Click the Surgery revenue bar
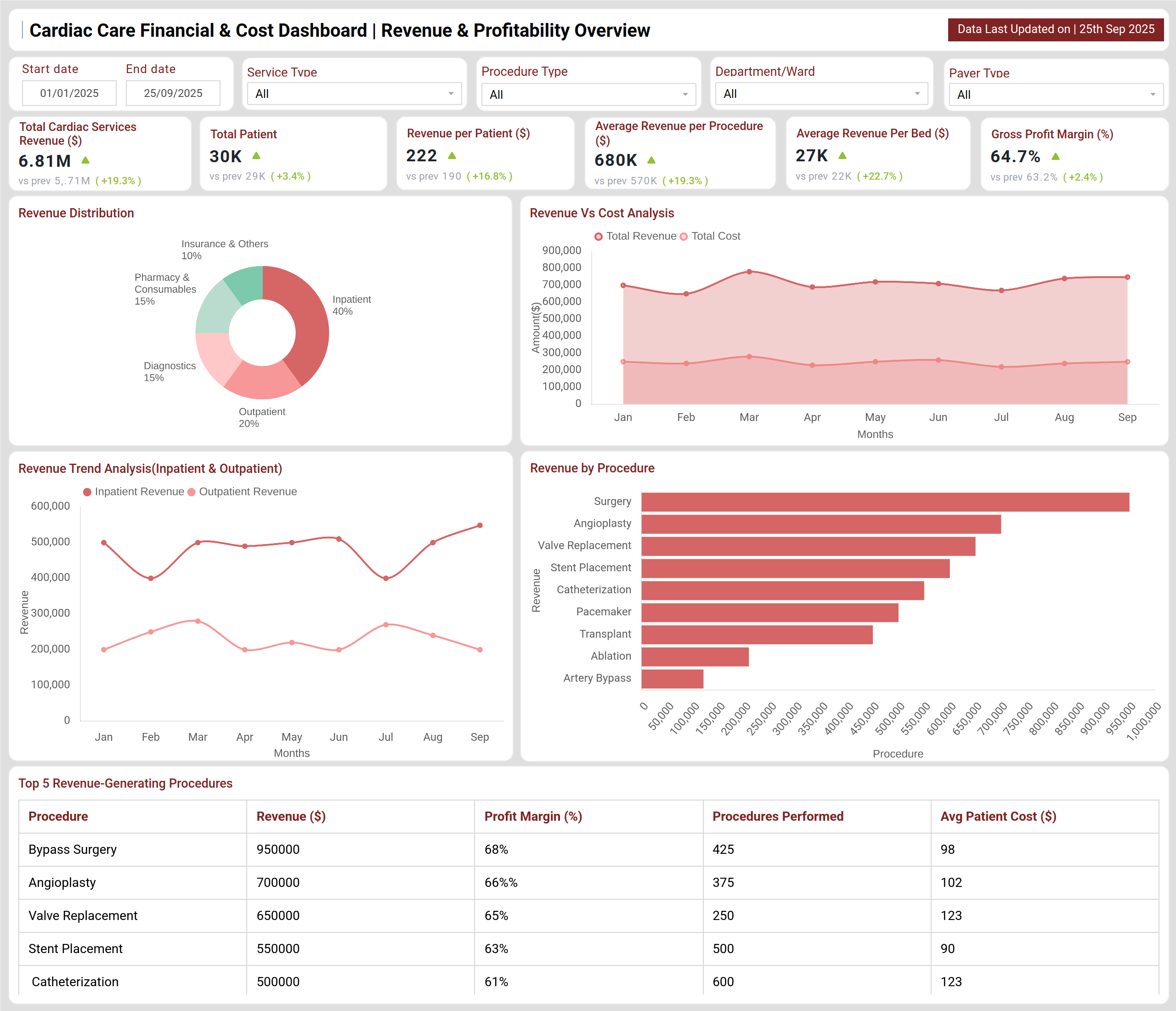 885,502
